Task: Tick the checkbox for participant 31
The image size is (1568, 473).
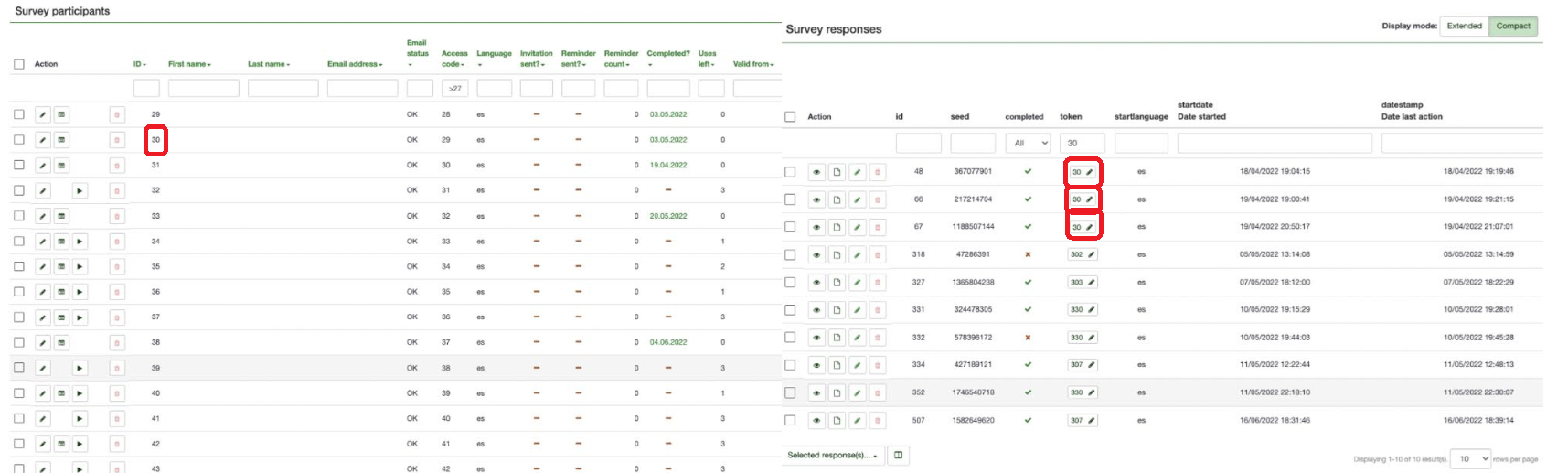Action: [x=19, y=165]
